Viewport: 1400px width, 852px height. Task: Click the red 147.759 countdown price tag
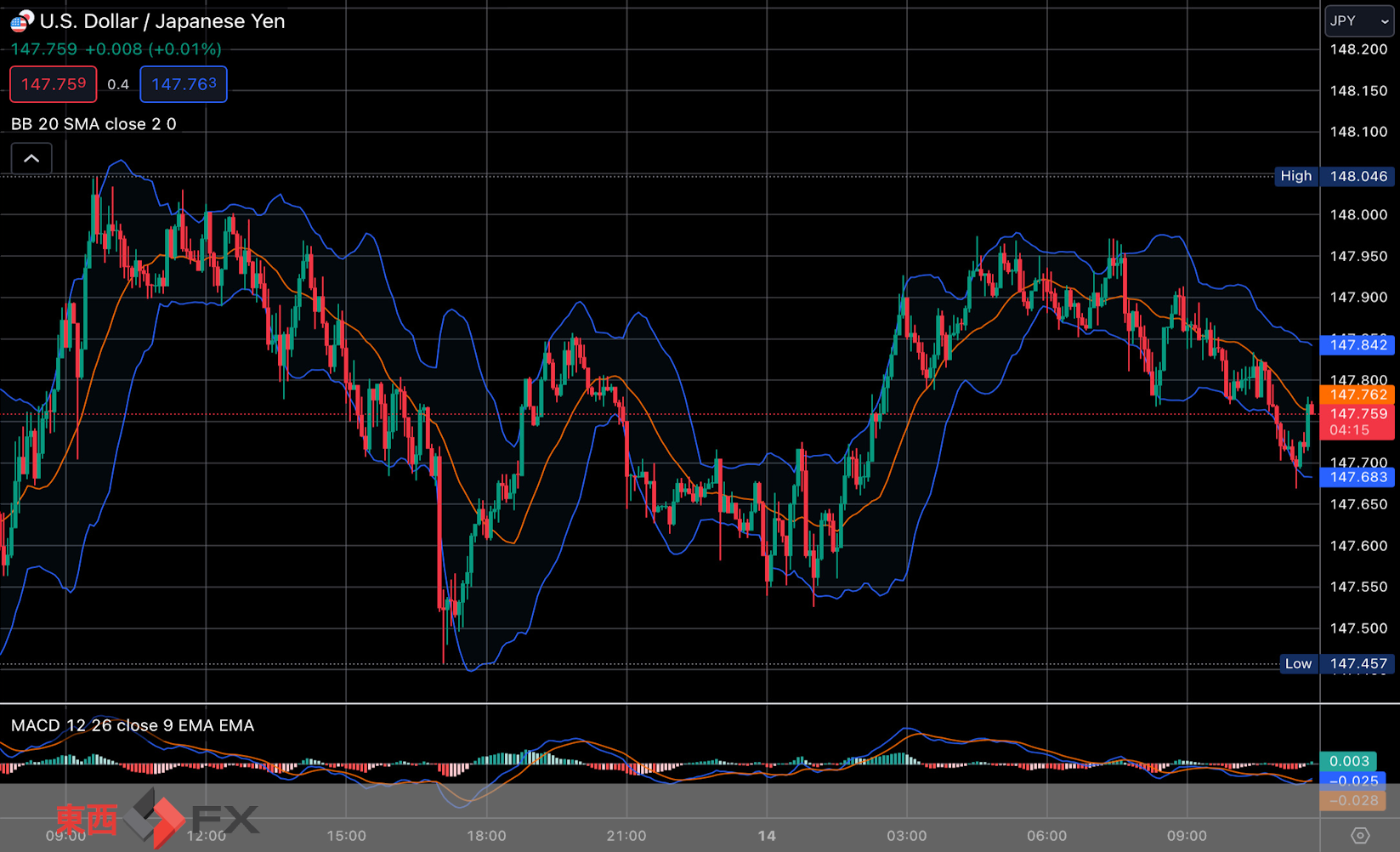1357,422
